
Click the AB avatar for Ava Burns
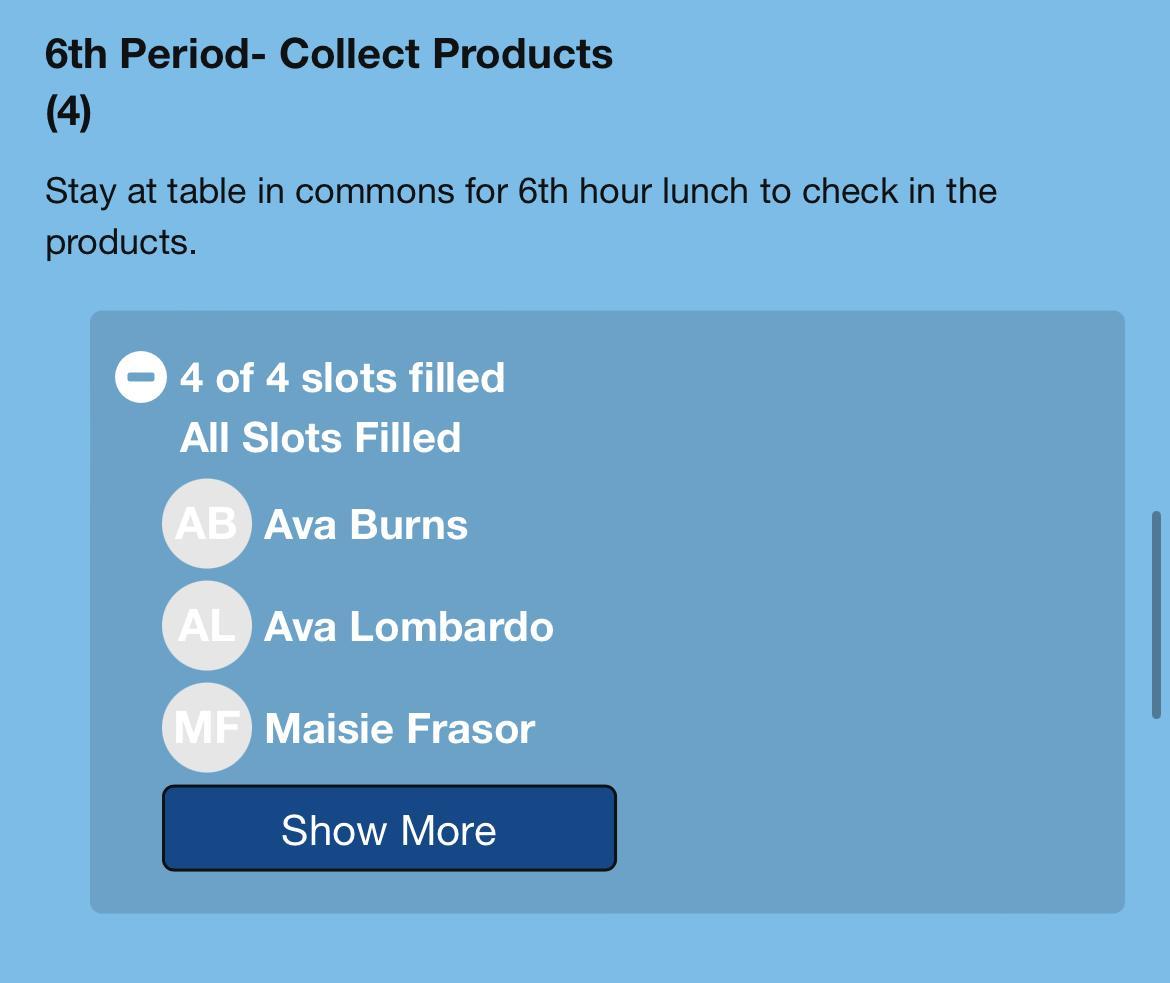(206, 524)
